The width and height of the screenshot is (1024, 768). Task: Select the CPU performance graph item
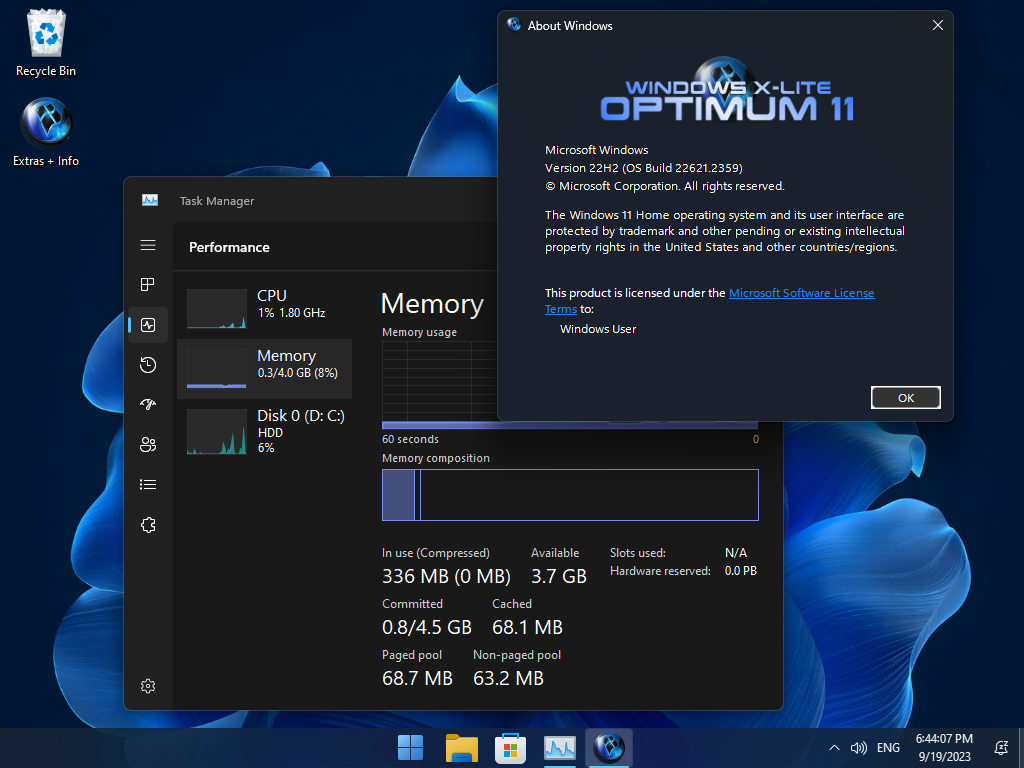pos(264,308)
